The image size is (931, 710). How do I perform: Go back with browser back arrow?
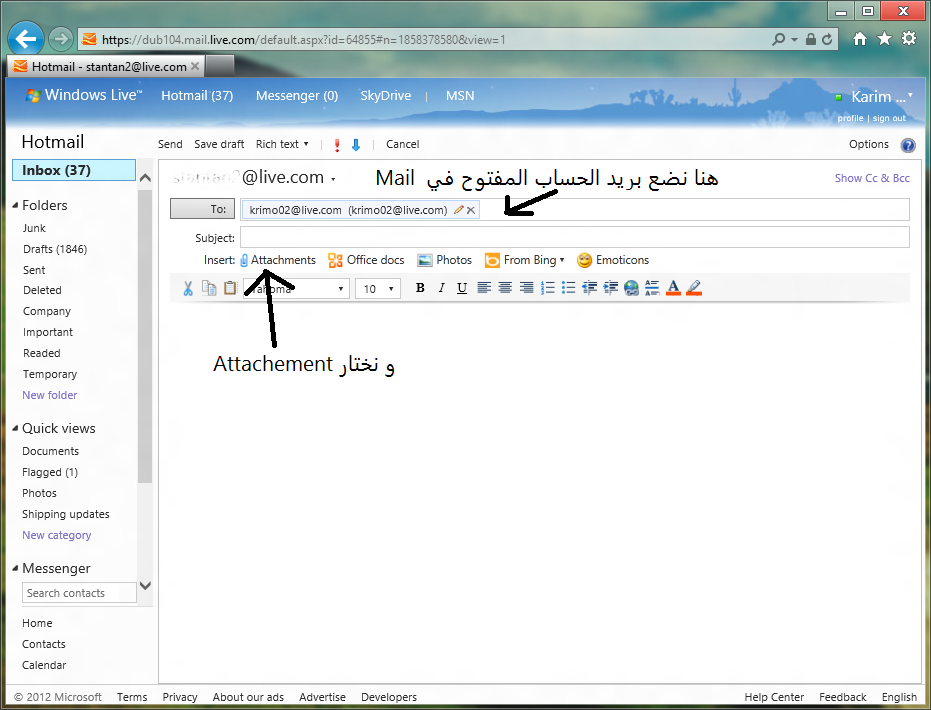[x=26, y=39]
